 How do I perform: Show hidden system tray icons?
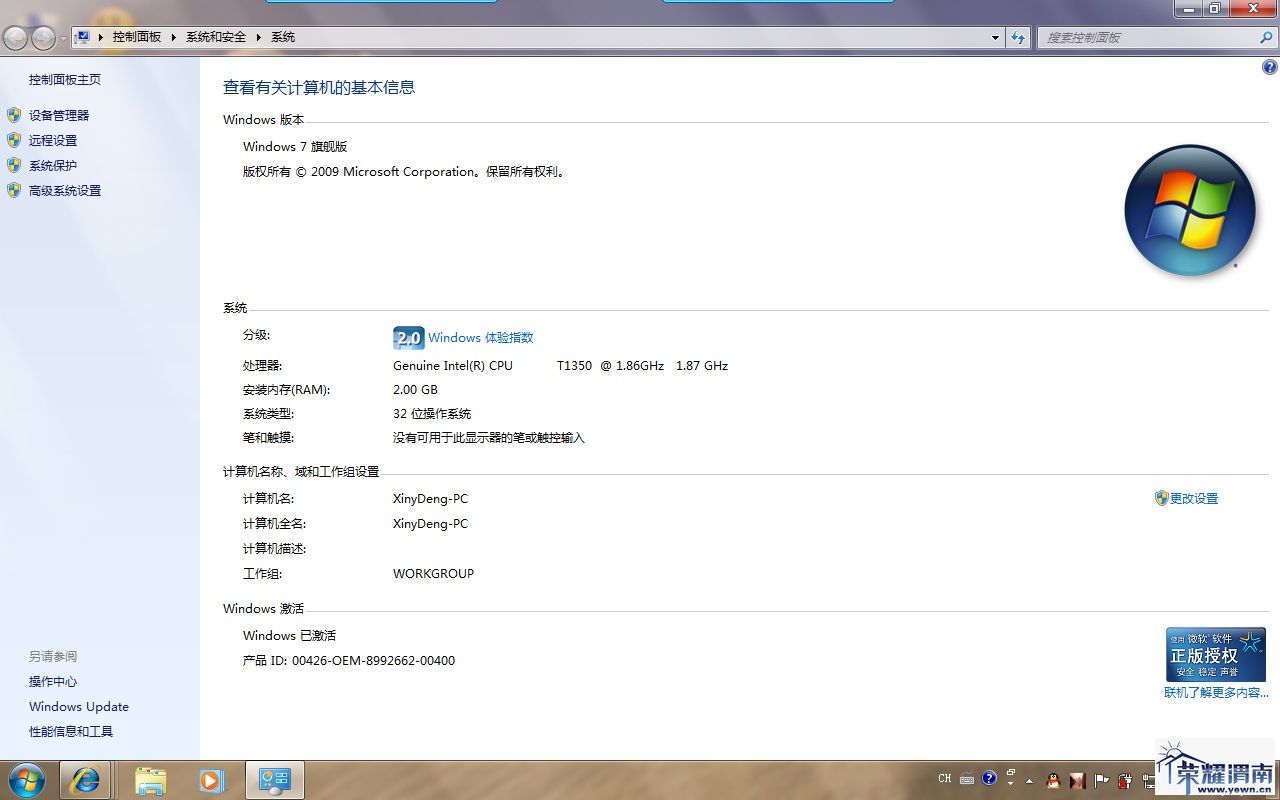point(1029,780)
